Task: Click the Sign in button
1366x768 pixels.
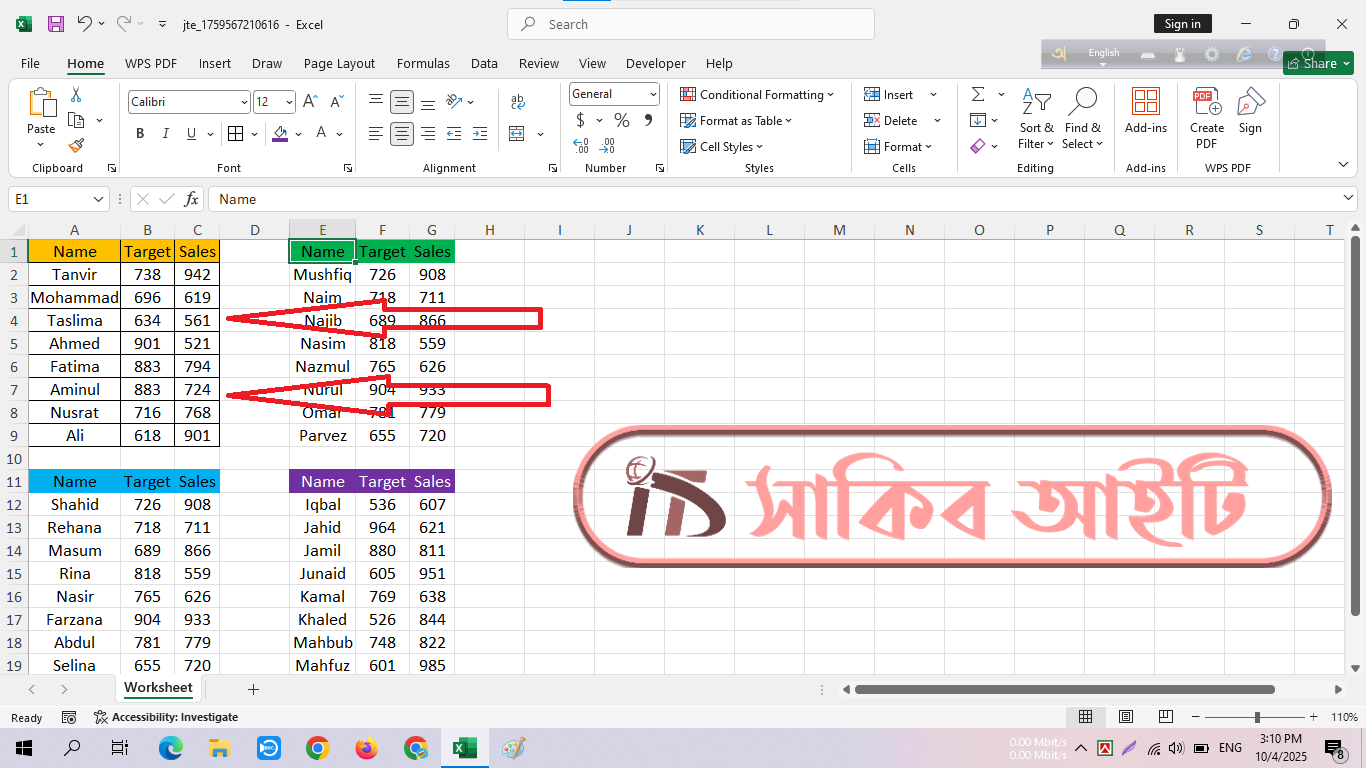Action: (1183, 24)
